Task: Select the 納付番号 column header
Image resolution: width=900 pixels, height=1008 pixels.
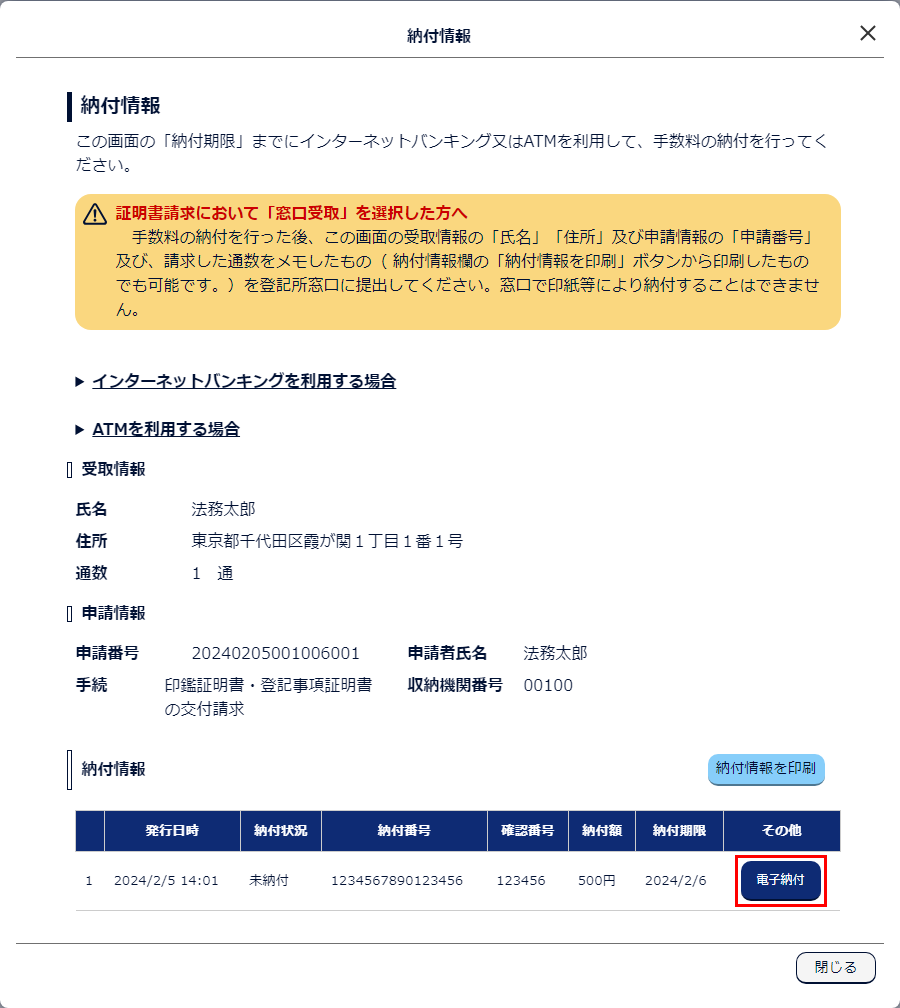Action: (404, 831)
